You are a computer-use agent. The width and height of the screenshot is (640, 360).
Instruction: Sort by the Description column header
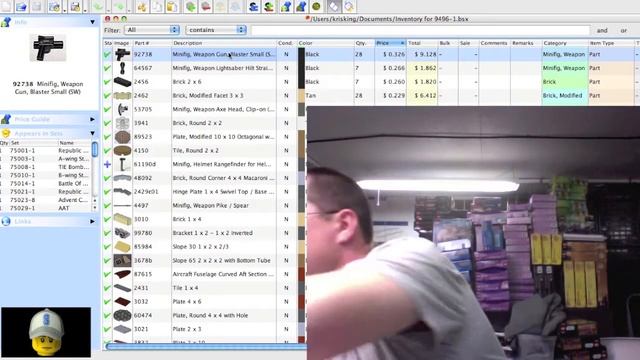[224, 43]
